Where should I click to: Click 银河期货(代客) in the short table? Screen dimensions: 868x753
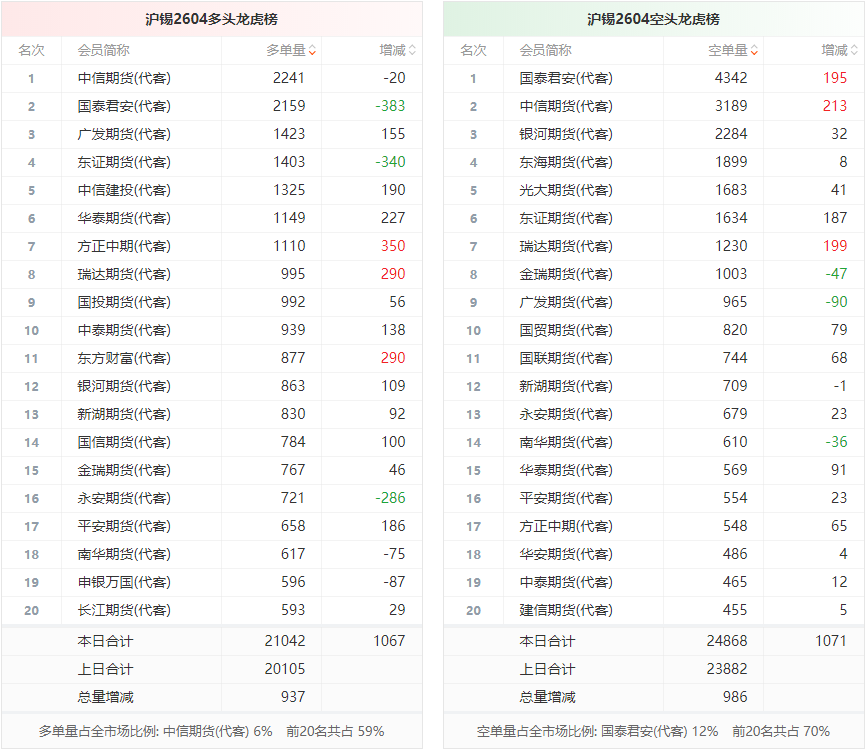pyautogui.click(x=566, y=134)
